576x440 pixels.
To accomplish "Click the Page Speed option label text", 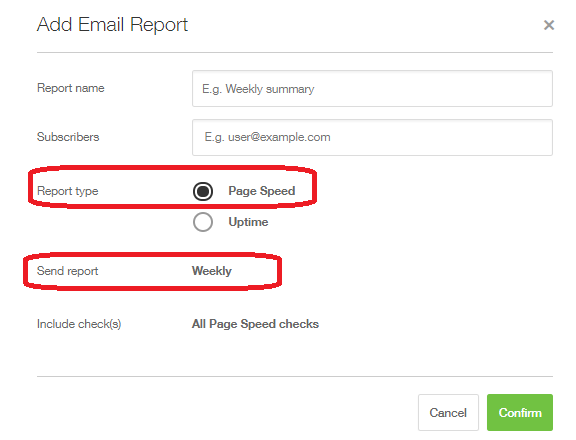I will tap(262, 191).
